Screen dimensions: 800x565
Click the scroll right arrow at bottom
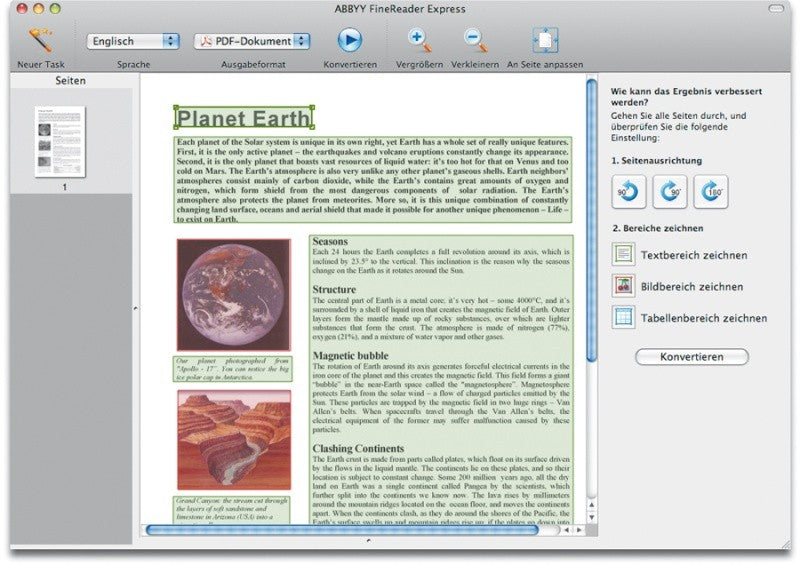(579, 530)
